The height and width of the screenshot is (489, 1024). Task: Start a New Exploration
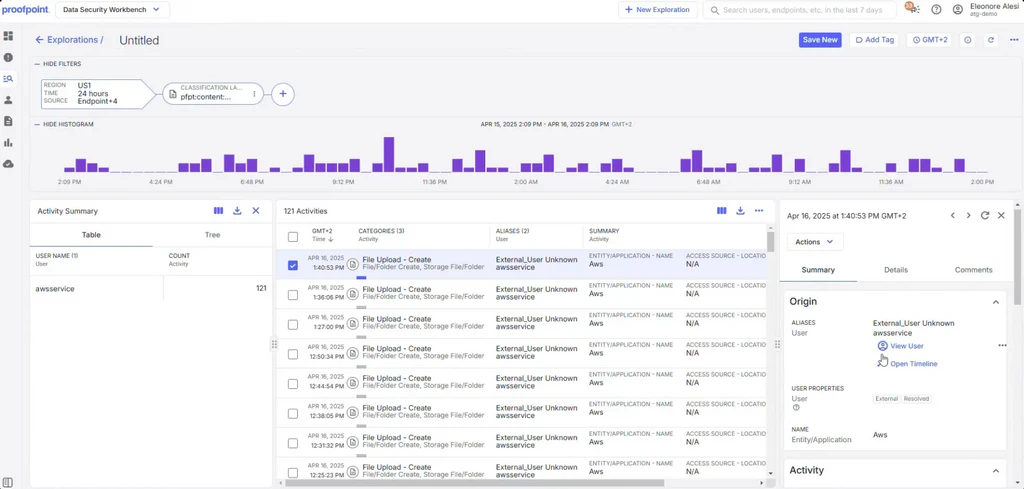pos(657,10)
